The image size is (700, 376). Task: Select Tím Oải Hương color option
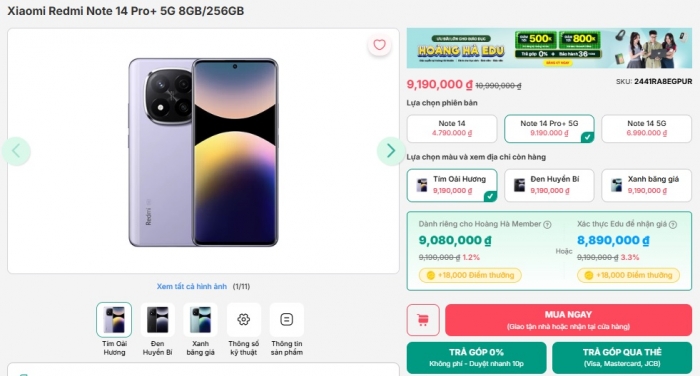452,185
